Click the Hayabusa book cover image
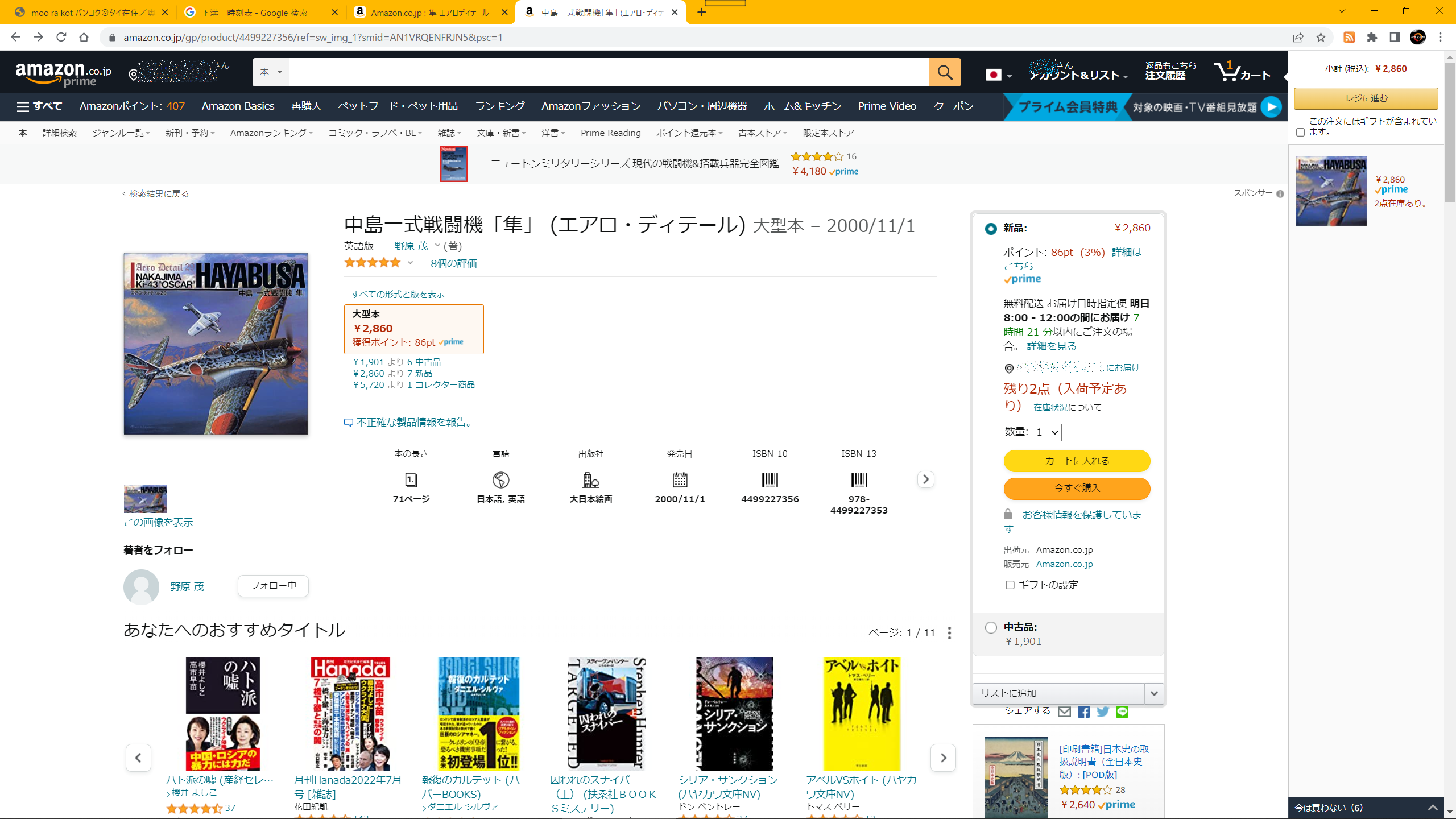This screenshot has height=819, width=1456. click(216, 344)
